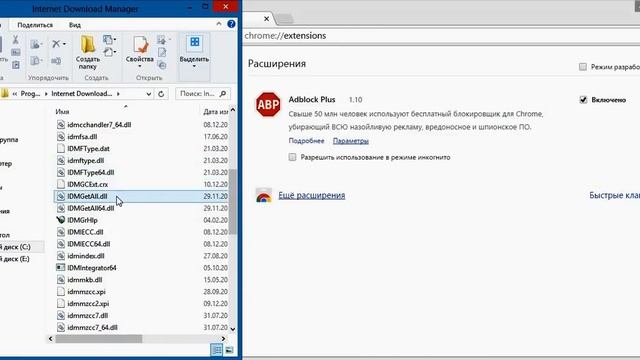Click the History icon in Open group

coord(162,65)
